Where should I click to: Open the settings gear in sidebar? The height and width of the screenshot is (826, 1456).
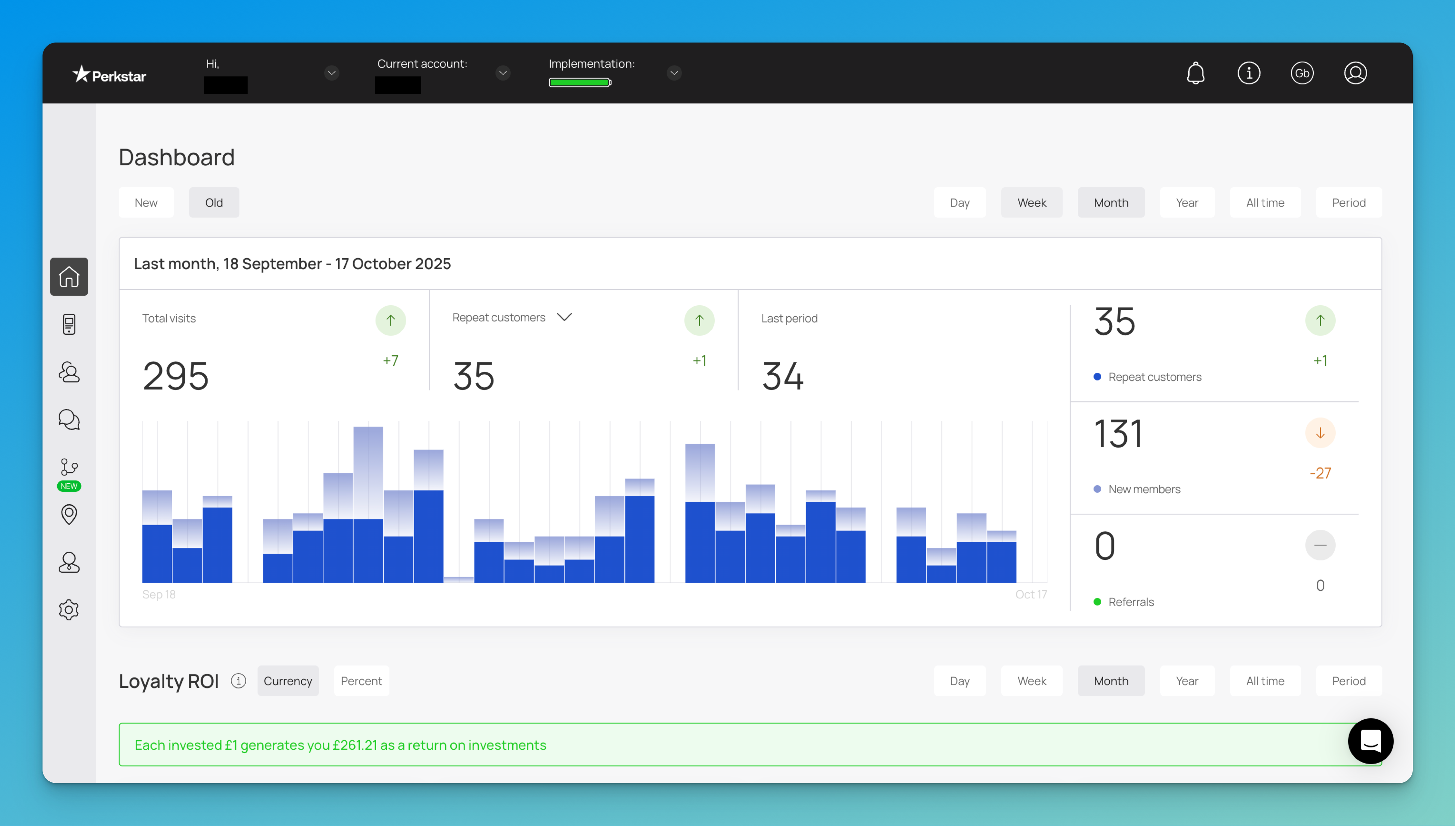69,610
